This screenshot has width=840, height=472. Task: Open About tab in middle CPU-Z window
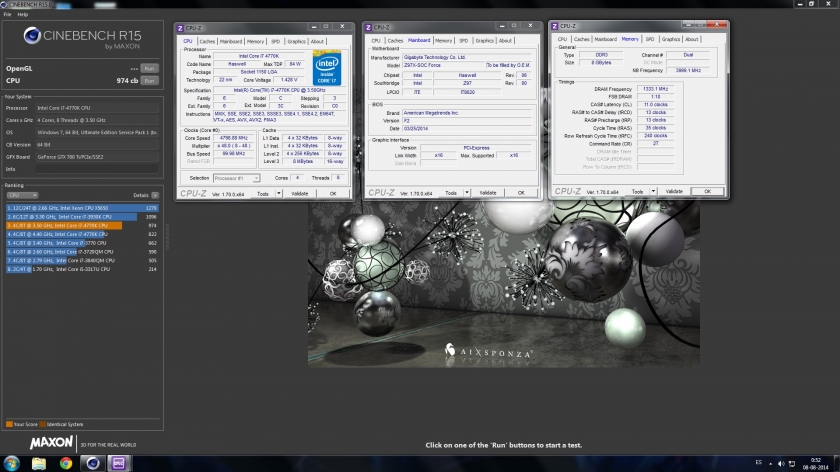pyautogui.click(x=505, y=41)
